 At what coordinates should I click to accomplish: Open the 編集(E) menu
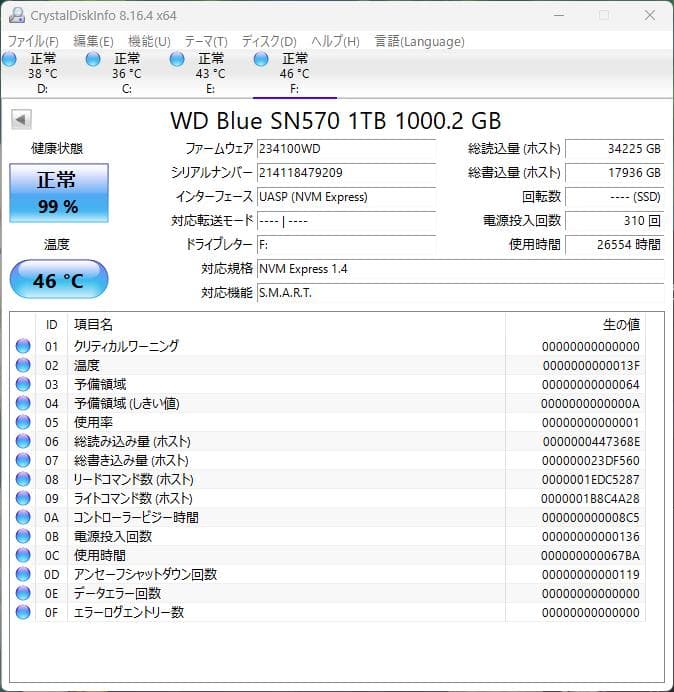(x=93, y=41)
